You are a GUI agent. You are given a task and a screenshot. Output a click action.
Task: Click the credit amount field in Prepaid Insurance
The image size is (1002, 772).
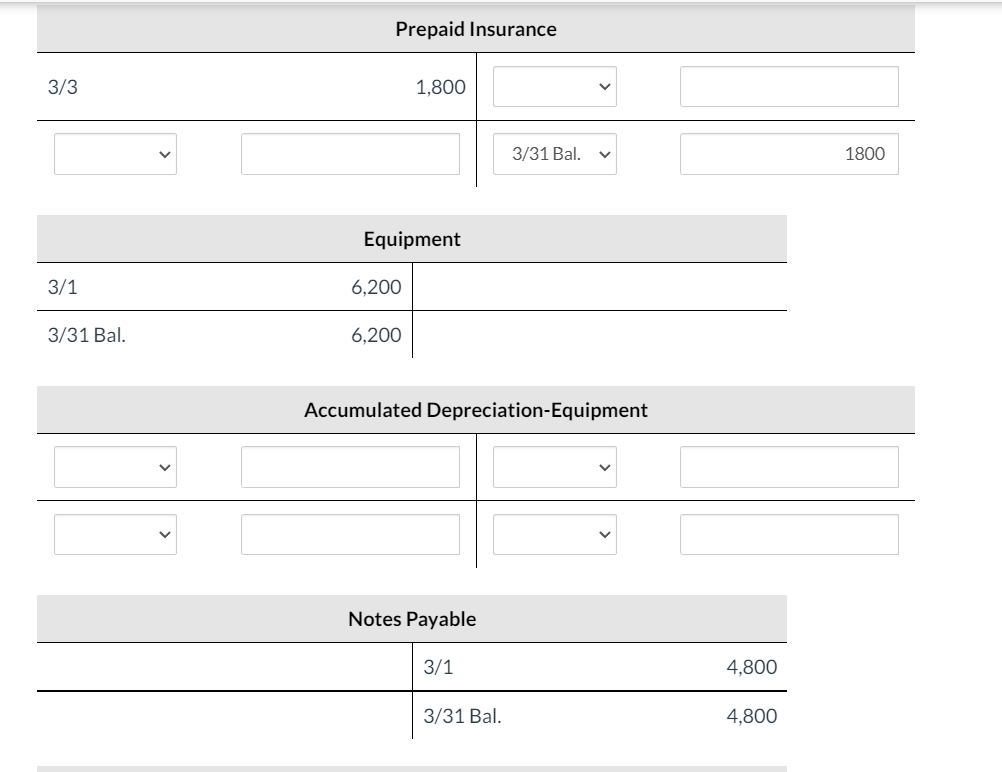tap(789, 87)
